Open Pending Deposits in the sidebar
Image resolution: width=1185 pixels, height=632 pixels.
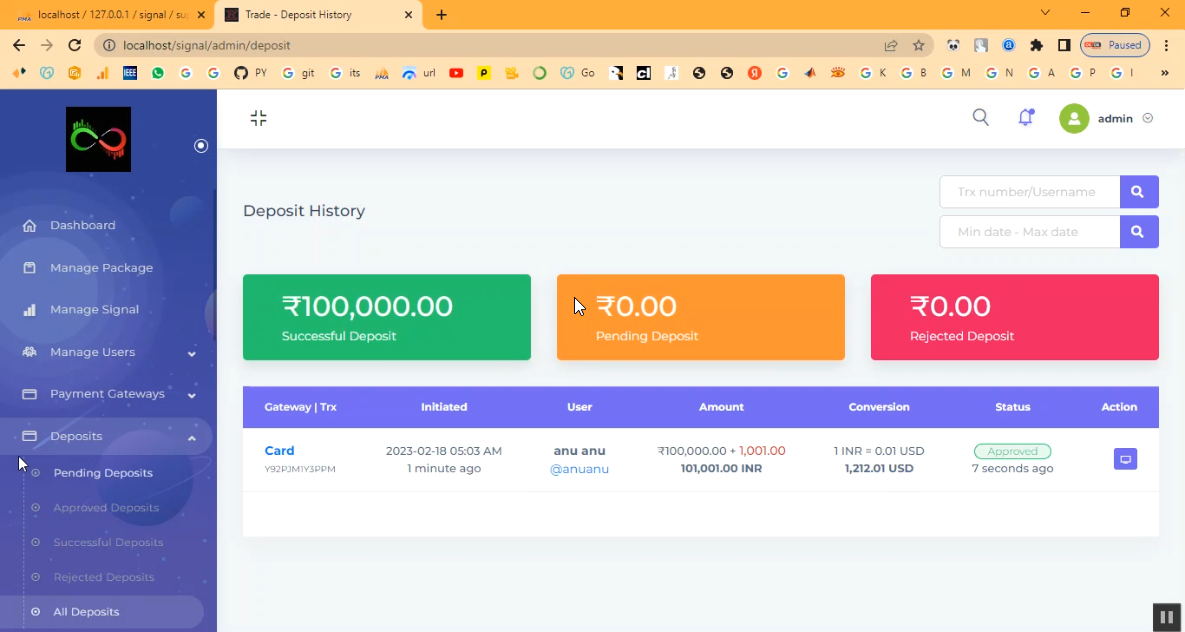[103, 473]
